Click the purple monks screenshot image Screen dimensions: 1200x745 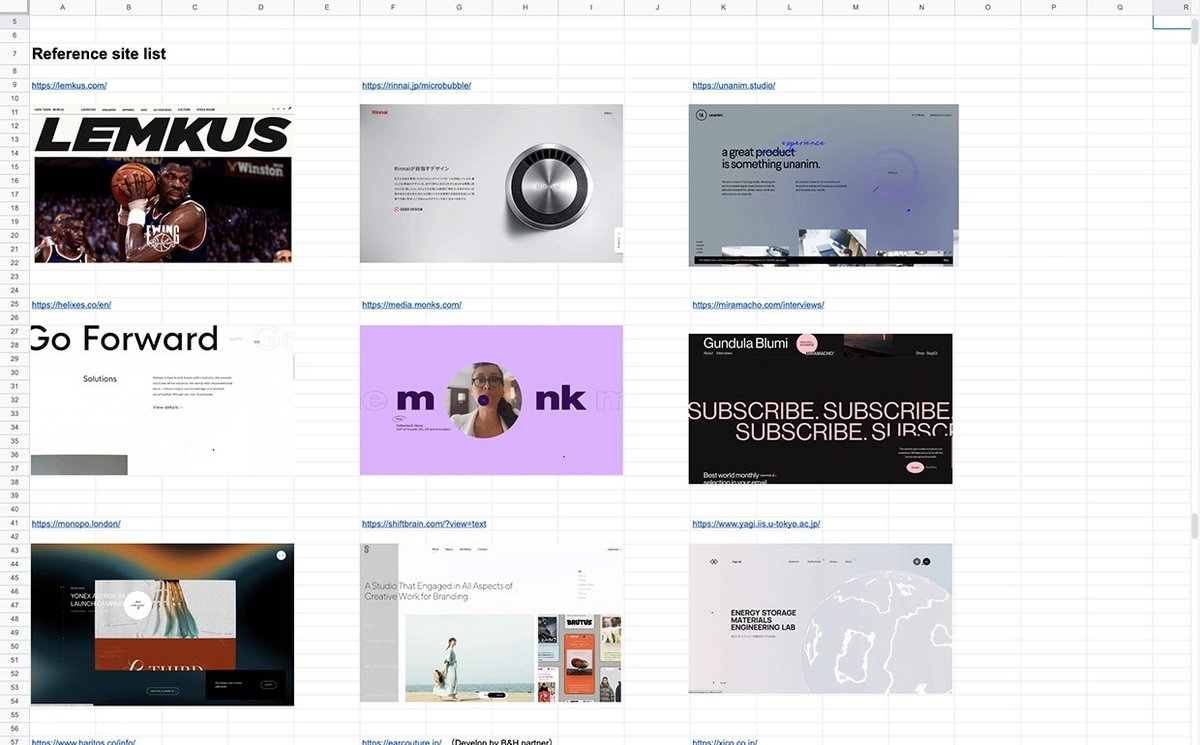(491, 400)
